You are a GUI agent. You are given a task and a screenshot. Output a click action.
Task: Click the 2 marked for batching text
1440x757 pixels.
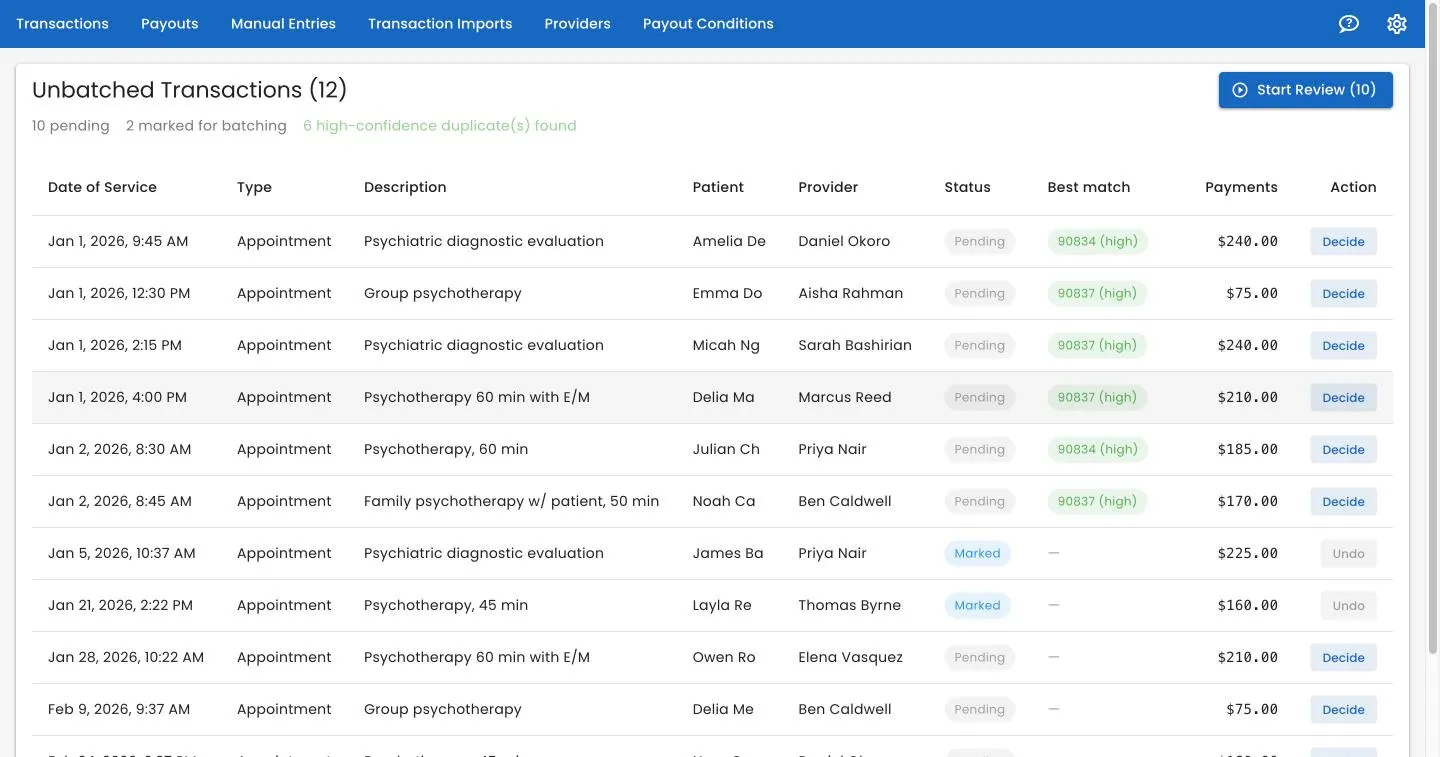tap(206, 126)
